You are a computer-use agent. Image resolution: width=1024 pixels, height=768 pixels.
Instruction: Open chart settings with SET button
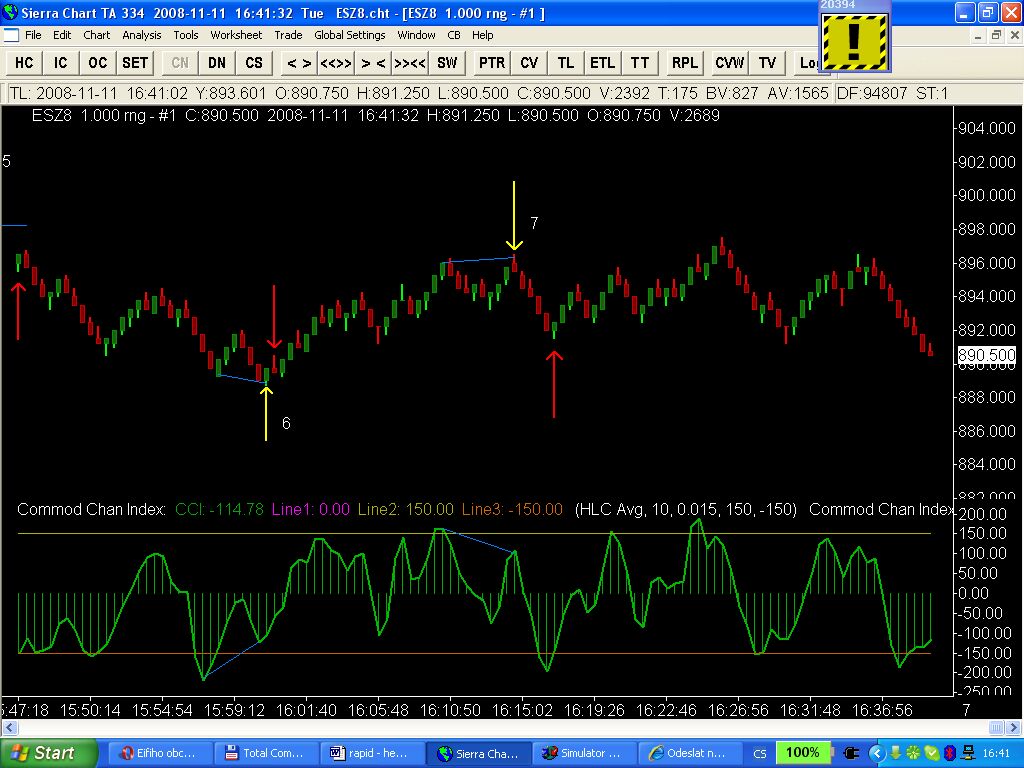(x=135, y=63)
